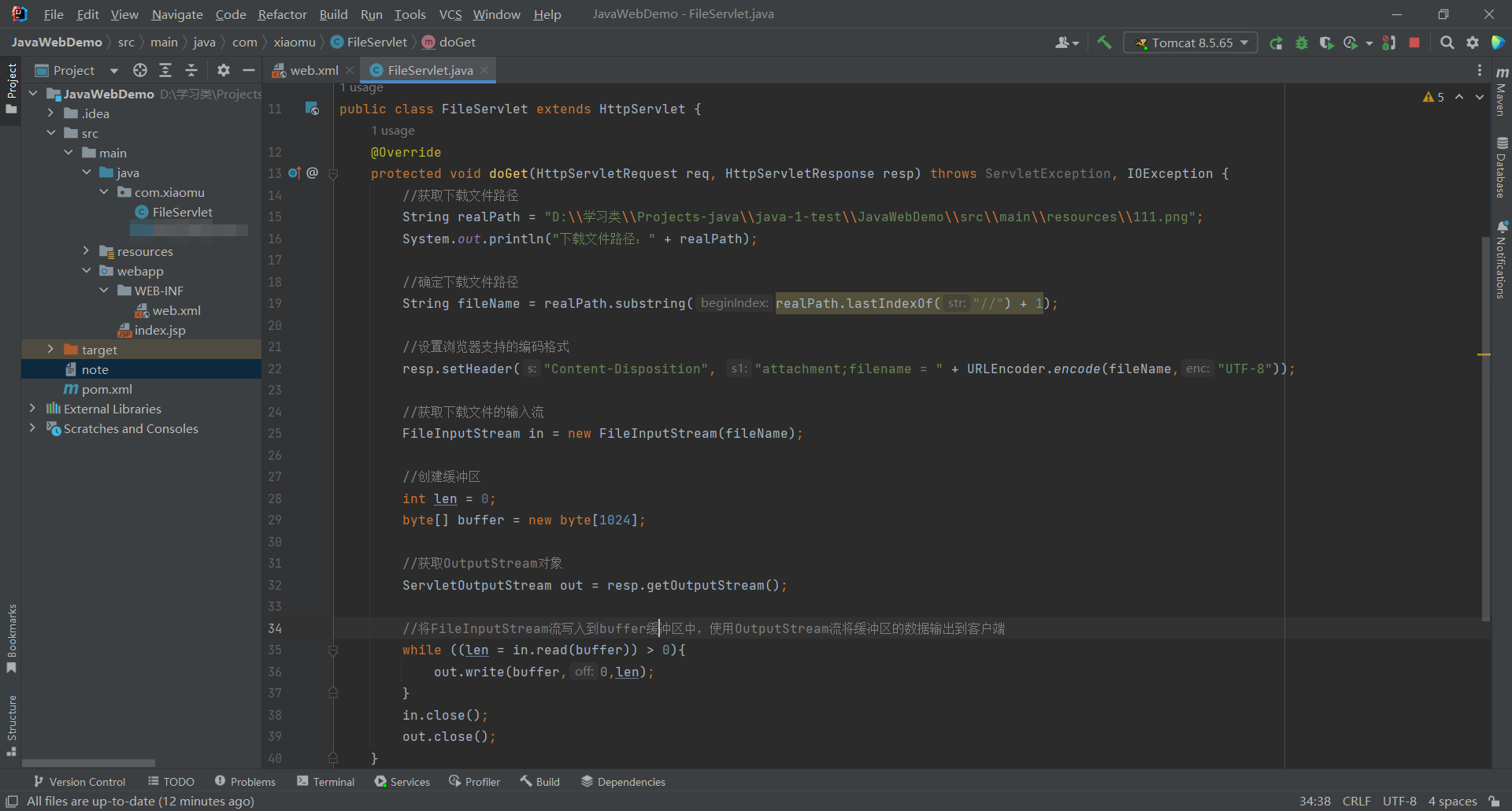Image resolution: width=1512 pixels, height=811 pixels.
Task: Open 4 spaces indent settings
Action: click(x=1452, y=801)
